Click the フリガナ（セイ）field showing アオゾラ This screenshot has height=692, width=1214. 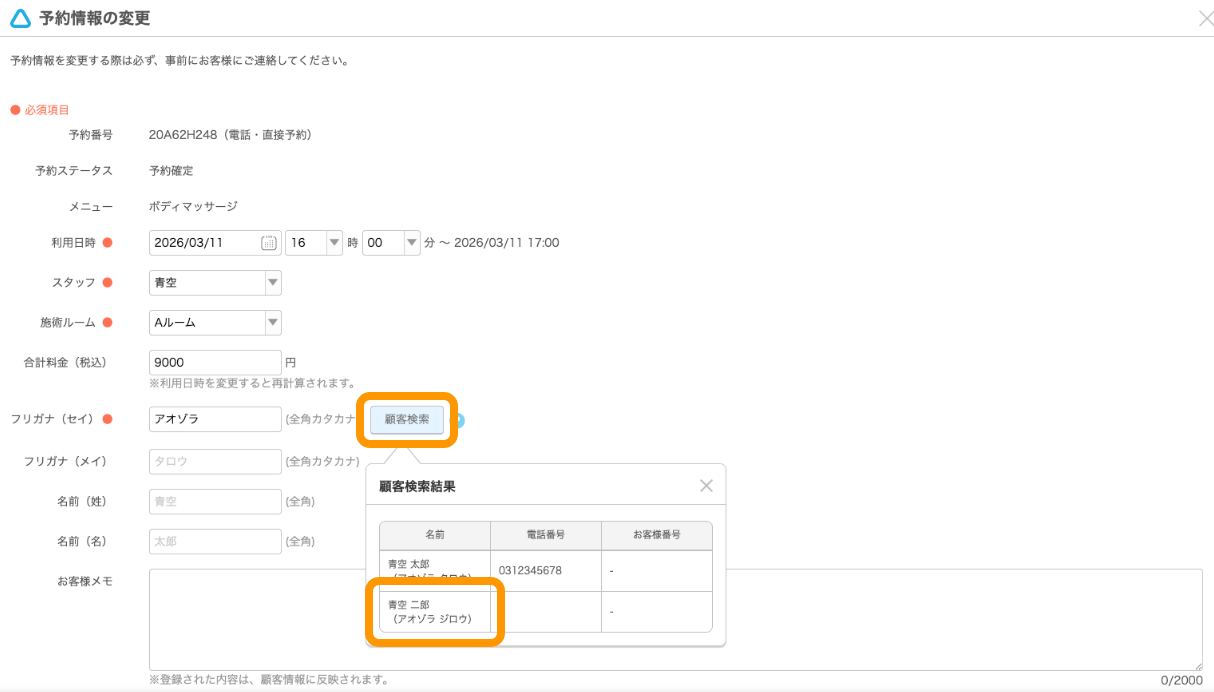point(214,419)
